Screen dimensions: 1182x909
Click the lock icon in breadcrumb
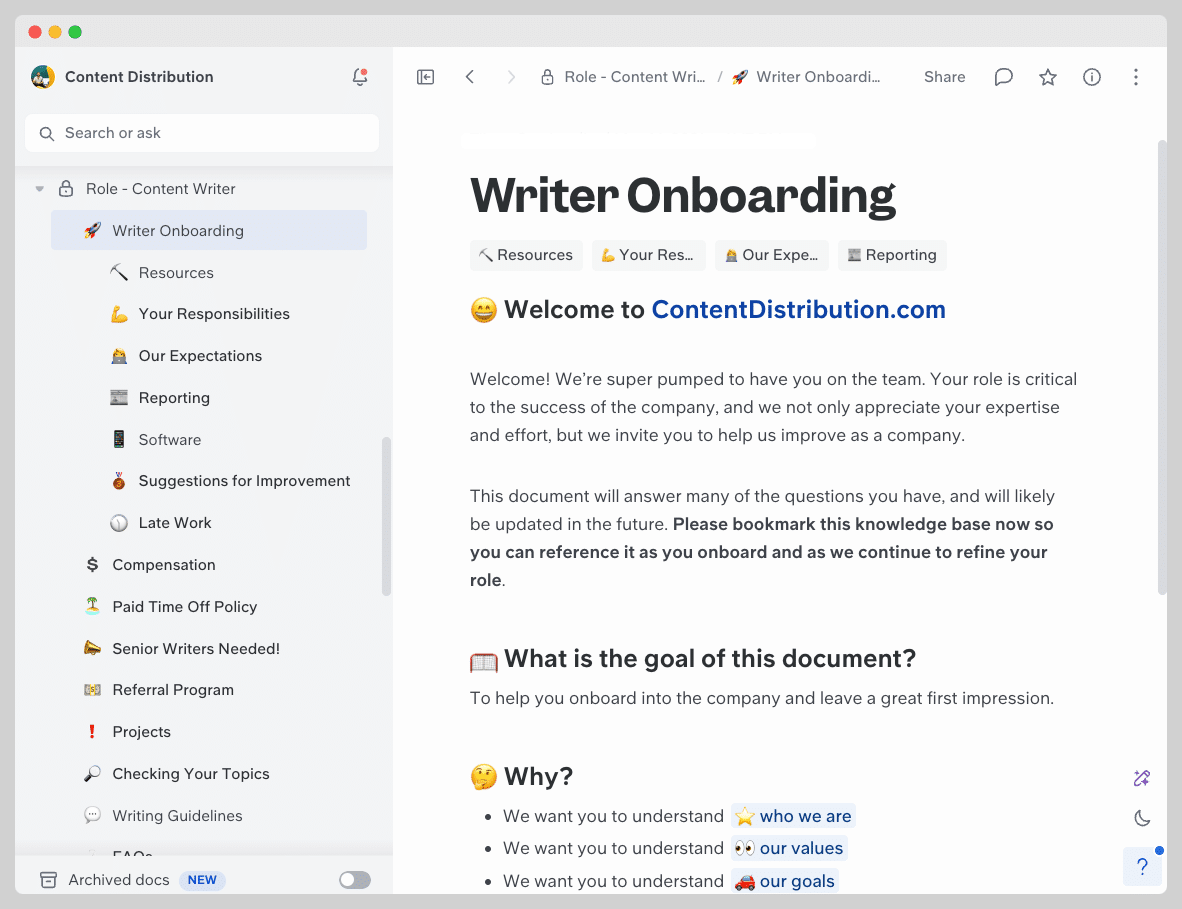[x=547, y=77]
